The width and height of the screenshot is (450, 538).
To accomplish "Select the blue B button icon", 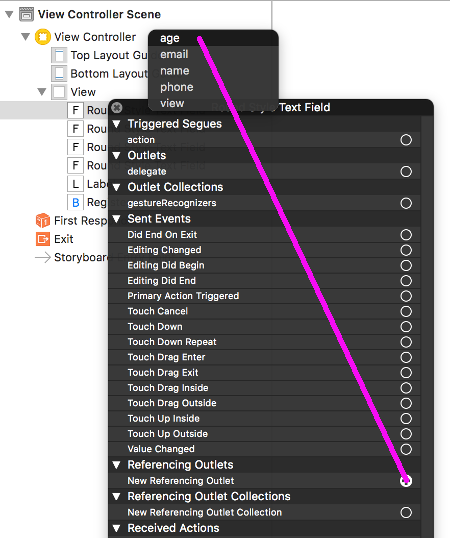I will coord(75,202).
